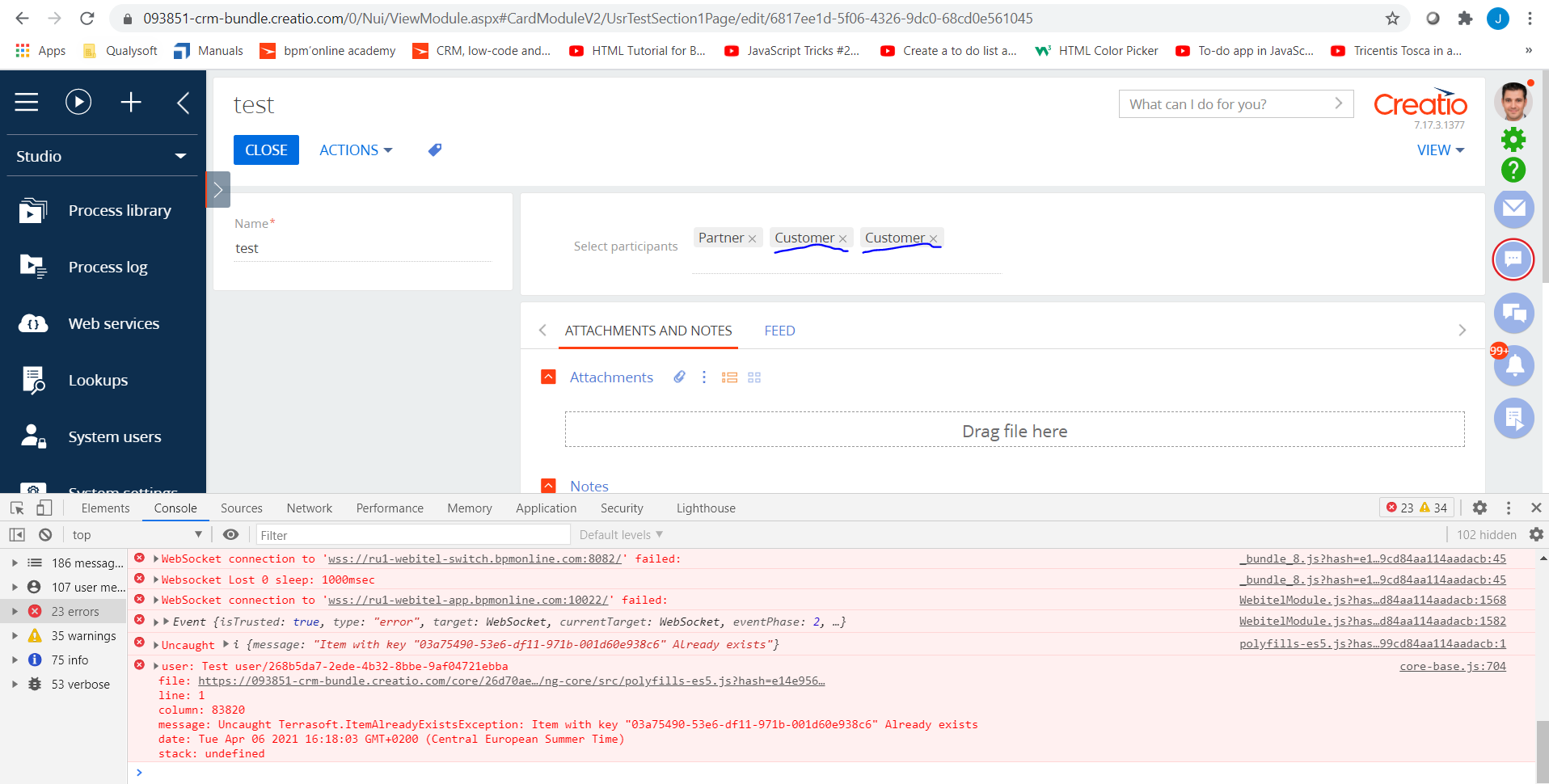
Task: Bookmark this page star icon
Action: pos(1392,18)
